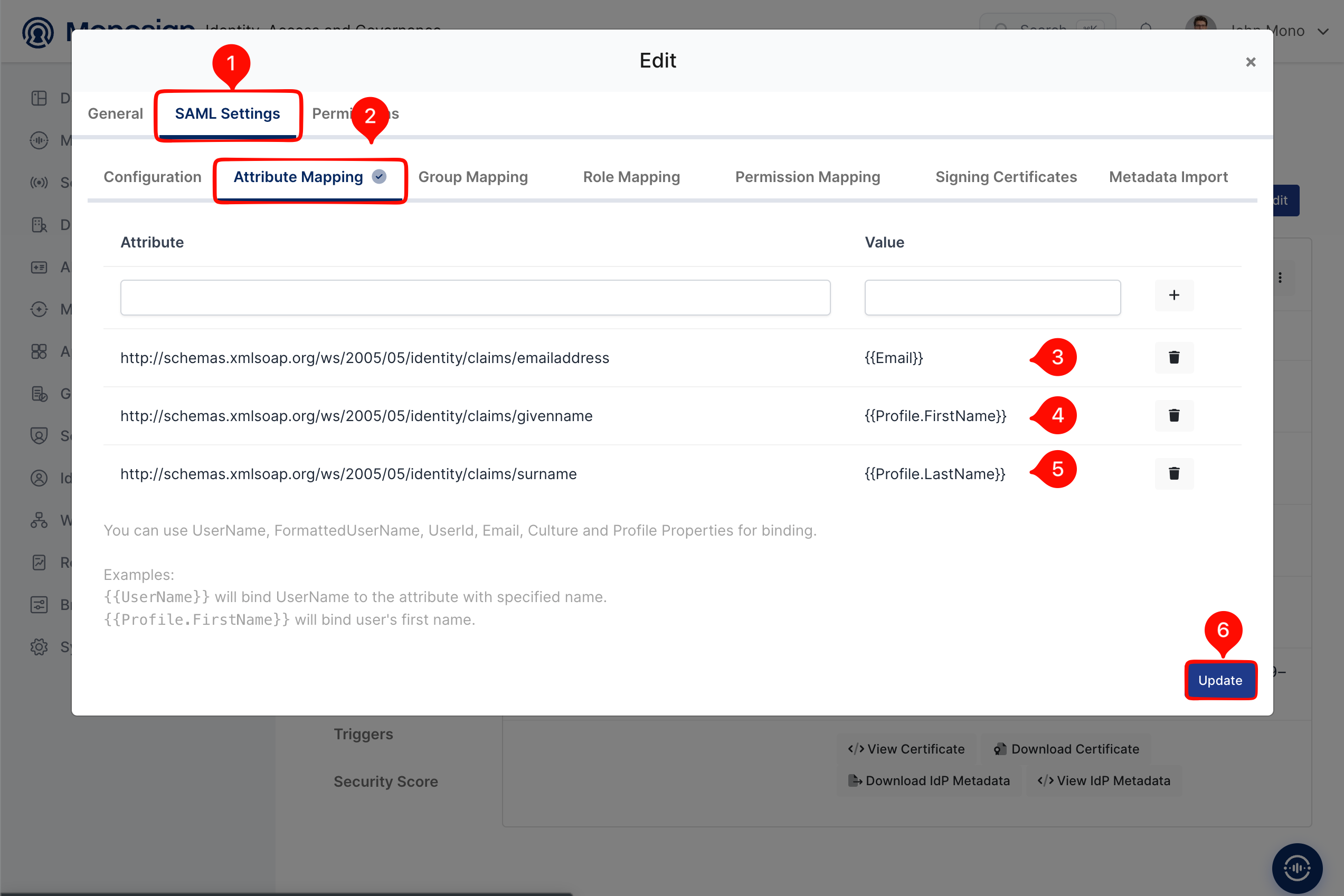Open the notification bell icon
Viewport: 1344px width, 896px height.
coord(1146,28)
